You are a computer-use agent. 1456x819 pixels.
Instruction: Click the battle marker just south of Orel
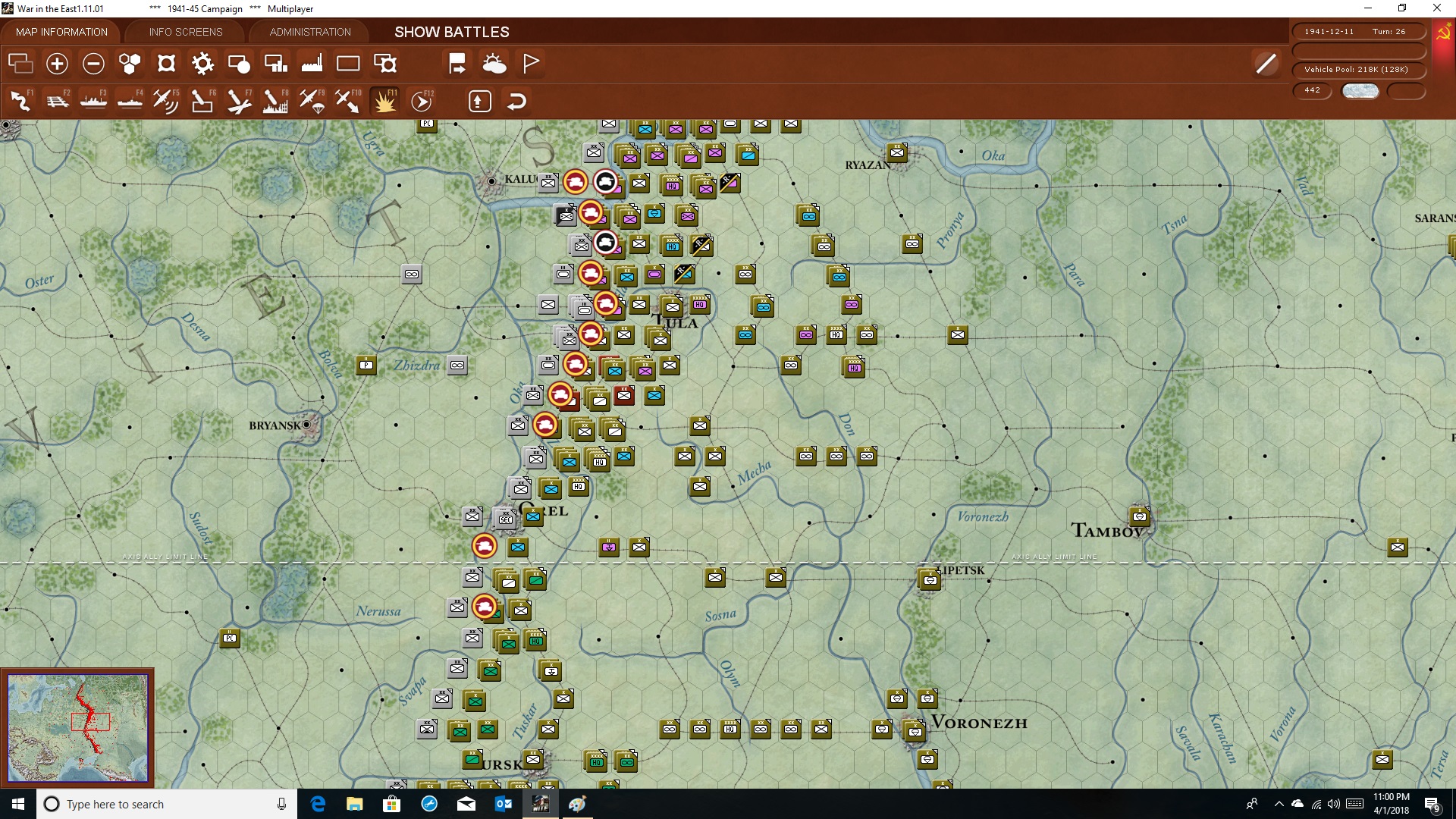485,545
